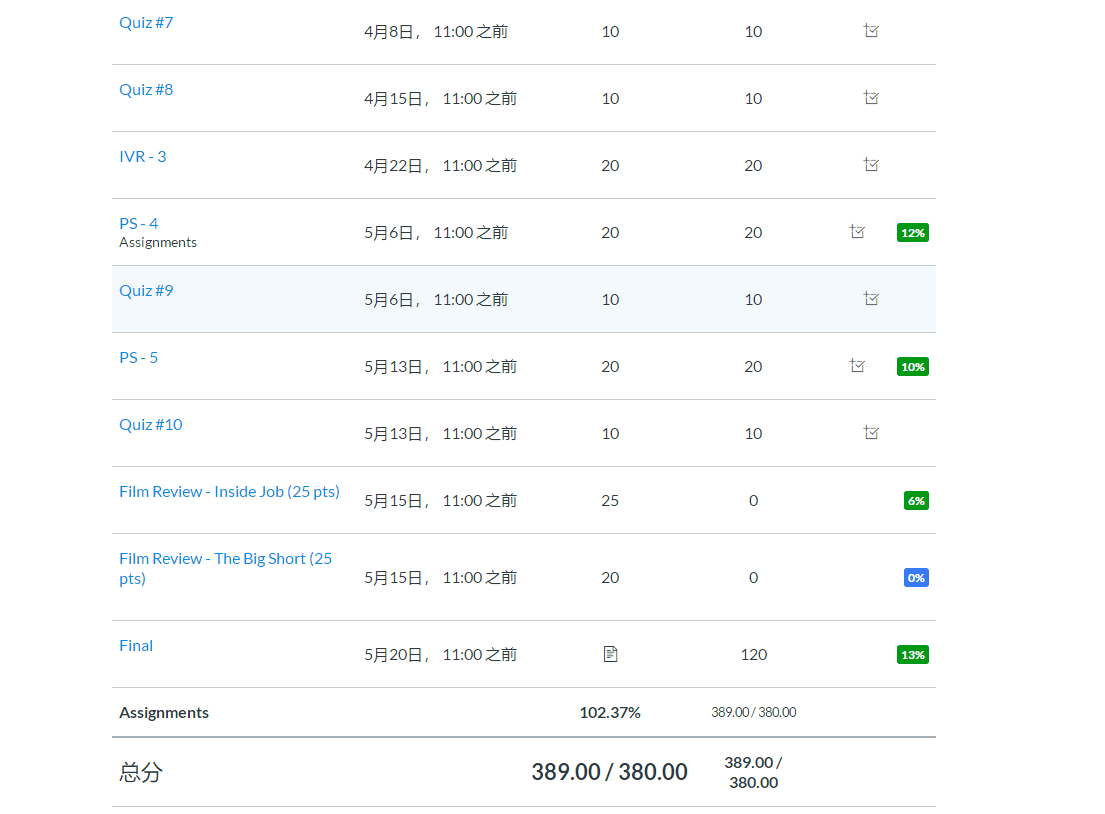Open Film Review - Inside Job assignment
The height and width of the screenshot is (814, 1105).
229,491
